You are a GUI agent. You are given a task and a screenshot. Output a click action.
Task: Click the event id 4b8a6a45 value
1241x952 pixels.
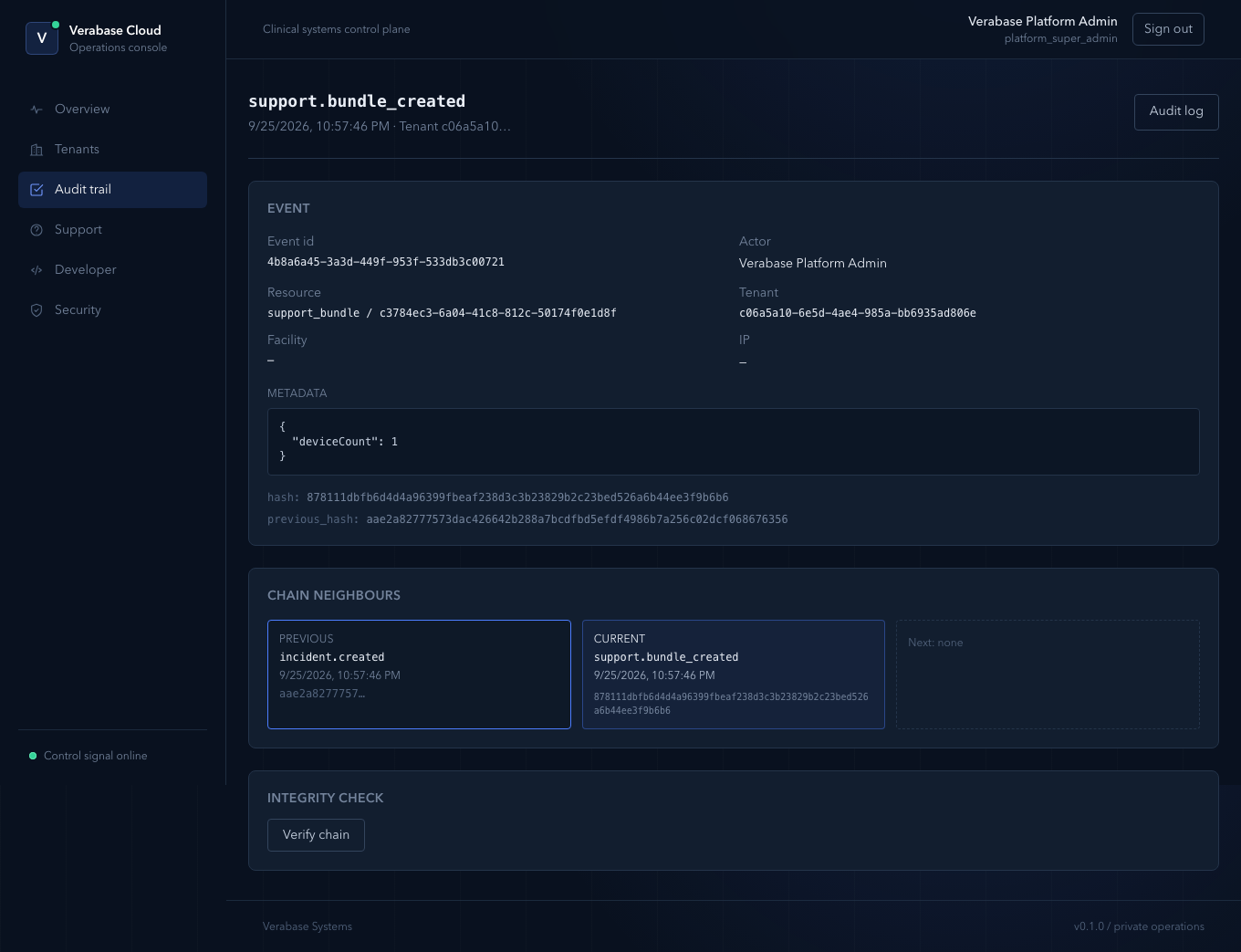click(386, 262)
